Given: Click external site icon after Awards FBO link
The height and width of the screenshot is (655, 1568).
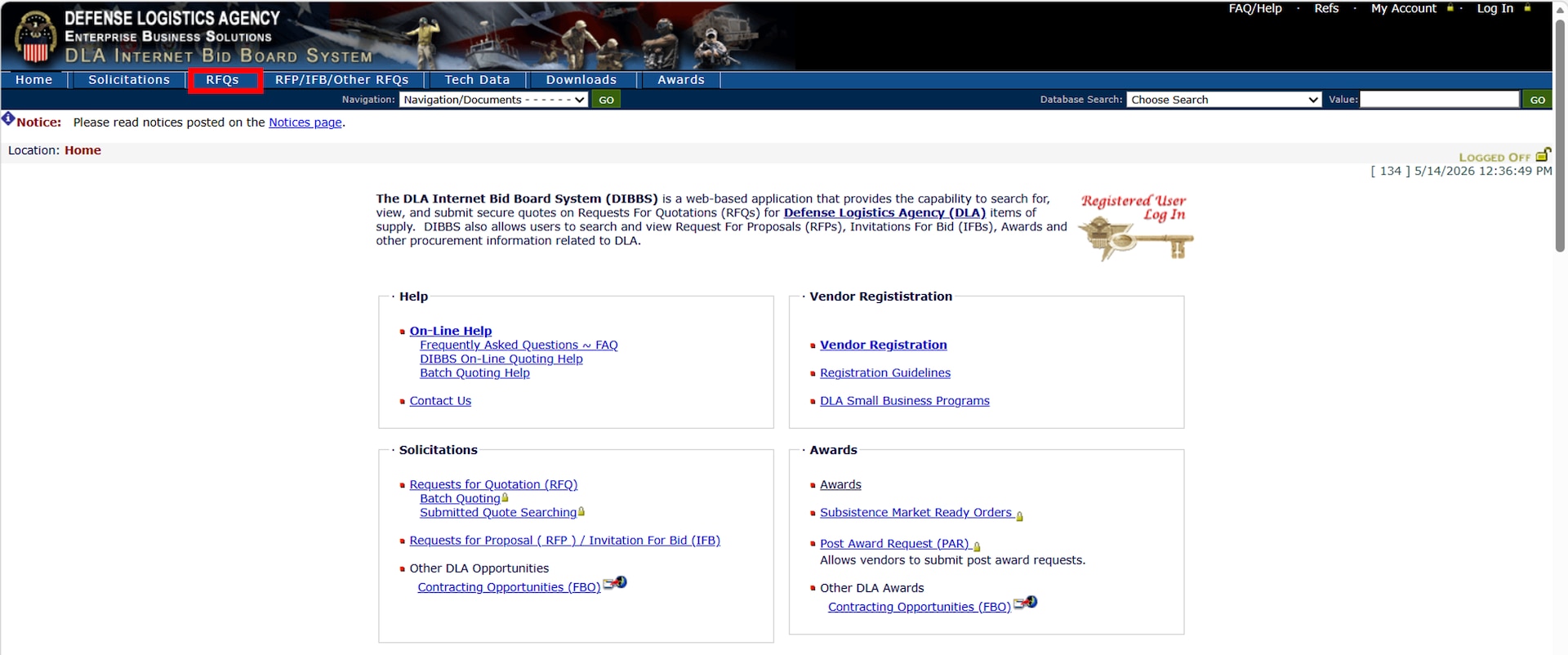Looking at the screenshot, I should coord(1026,603).
